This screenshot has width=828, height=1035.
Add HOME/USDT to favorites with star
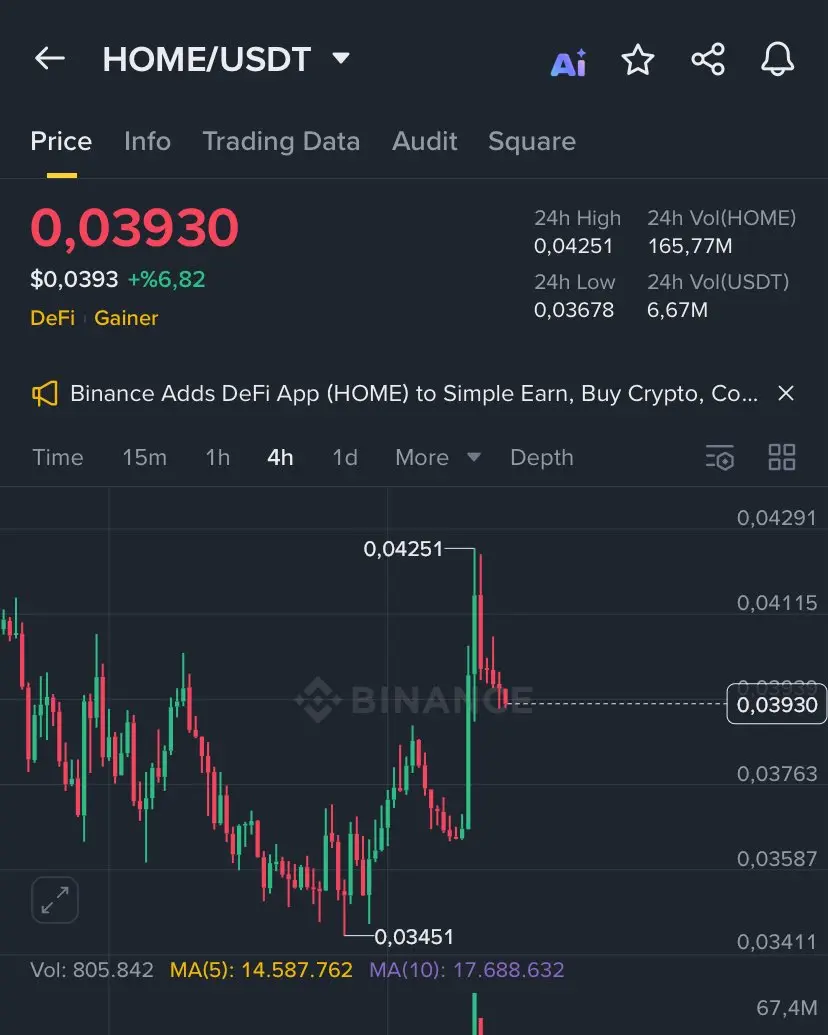pyautogui.click(x=638, y=60)
